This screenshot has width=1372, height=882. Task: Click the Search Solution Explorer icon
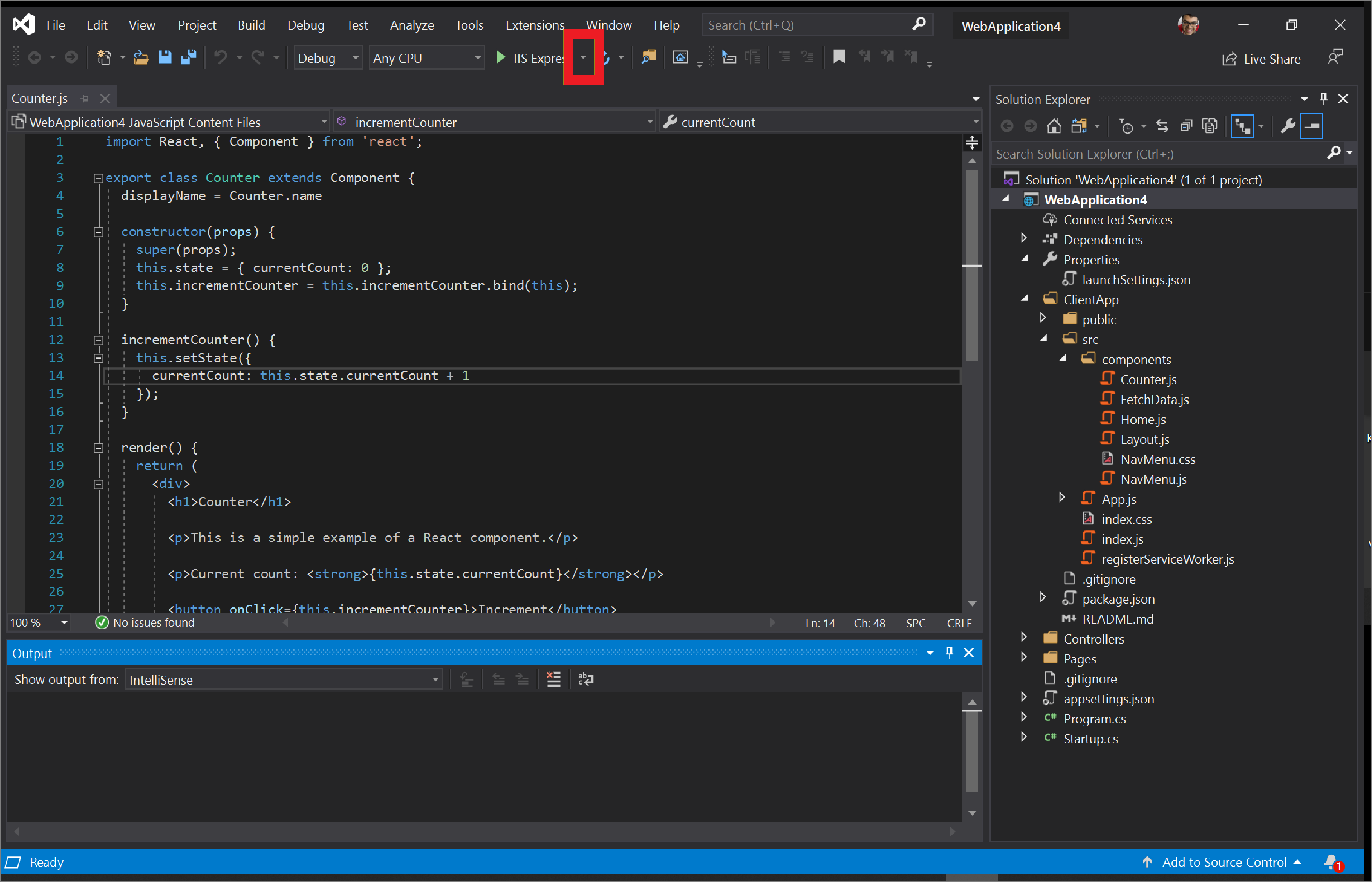[x=1335, y=153]
